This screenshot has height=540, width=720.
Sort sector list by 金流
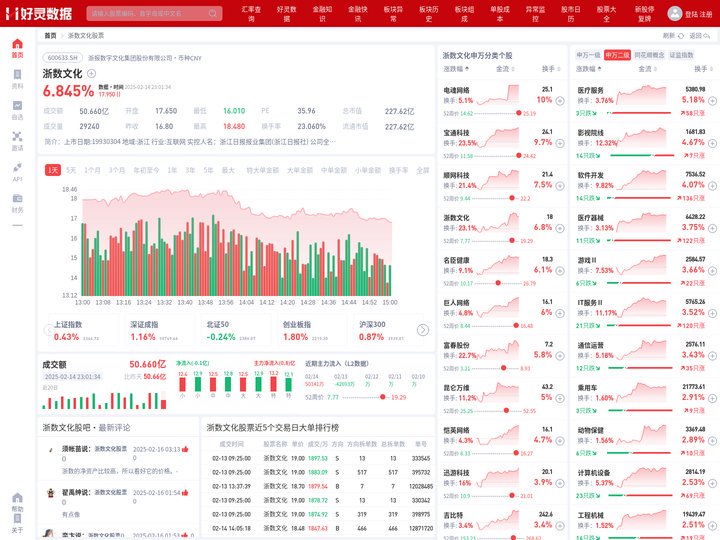pyautogui.click(x=647, y=69)
